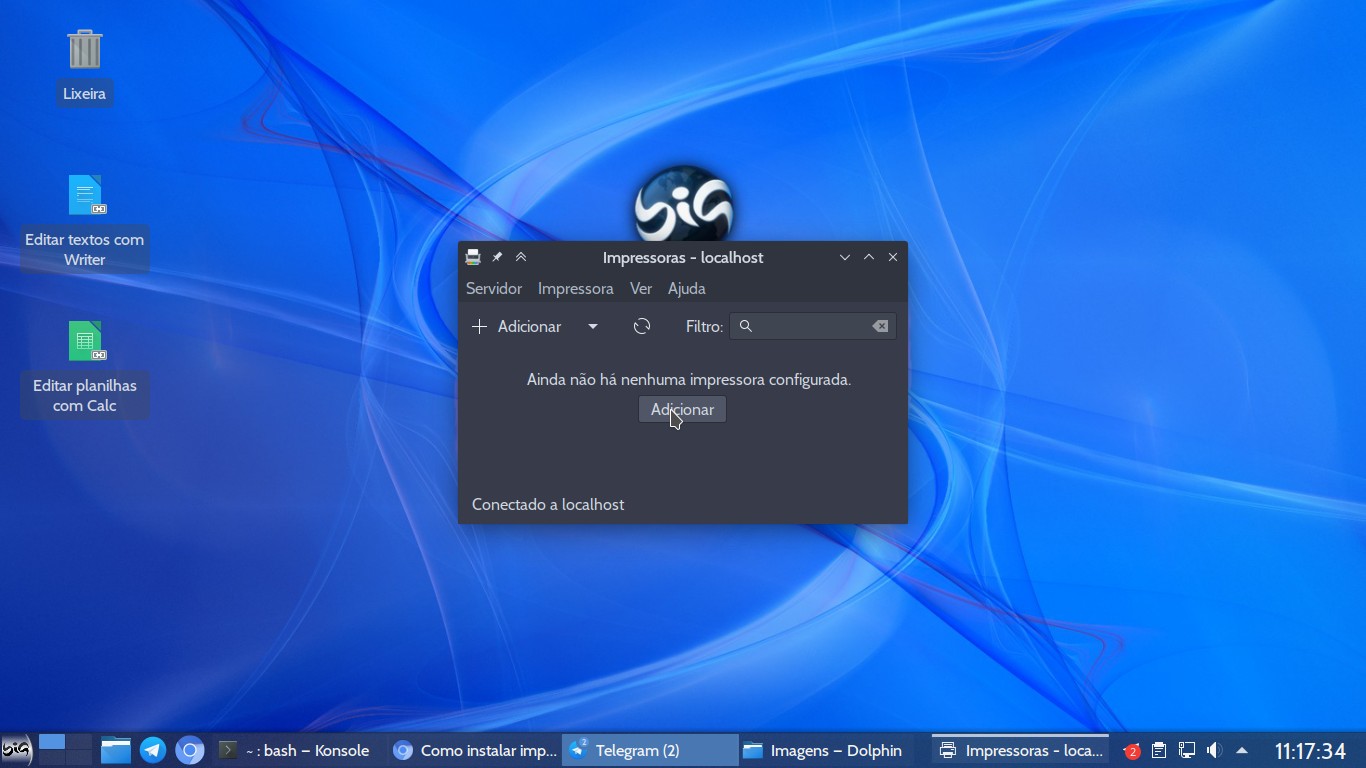The width and height of the screenshot is (1366, 768).
Task: Minimize the Impressoras window with down chevron
Action: click(845, 257)
